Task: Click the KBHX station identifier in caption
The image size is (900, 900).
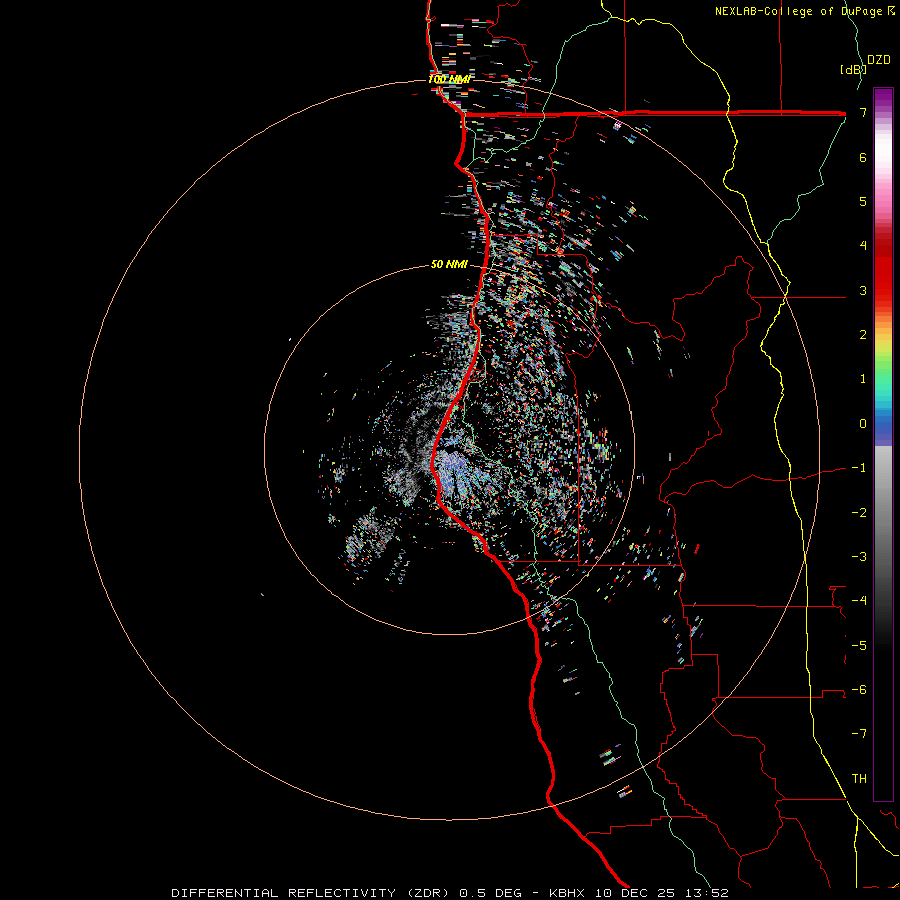Action: [567, 893]
